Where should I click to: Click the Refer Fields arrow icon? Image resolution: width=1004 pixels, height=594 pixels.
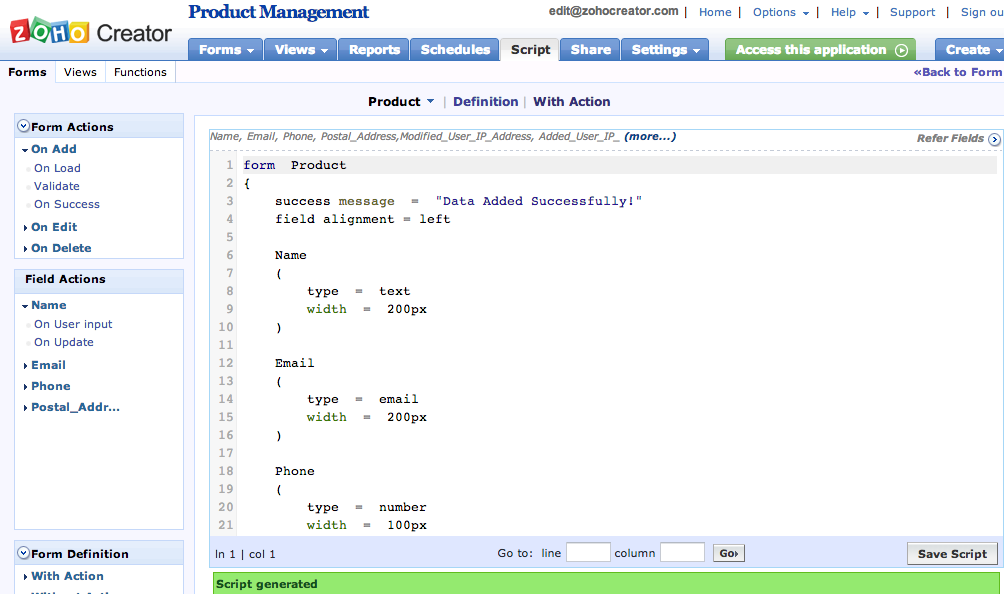(994, 139)
